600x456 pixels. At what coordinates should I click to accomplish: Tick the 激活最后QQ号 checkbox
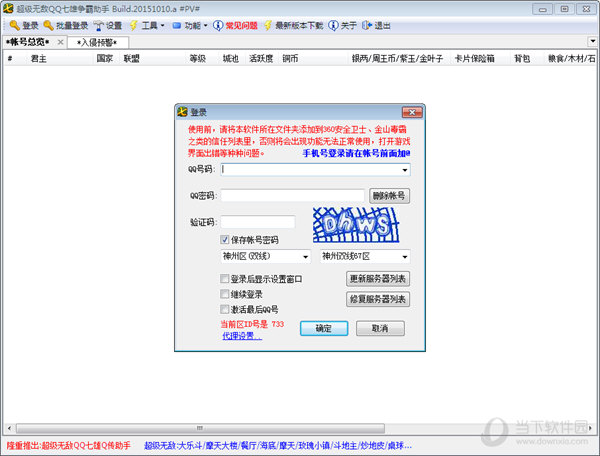[225, 310]
